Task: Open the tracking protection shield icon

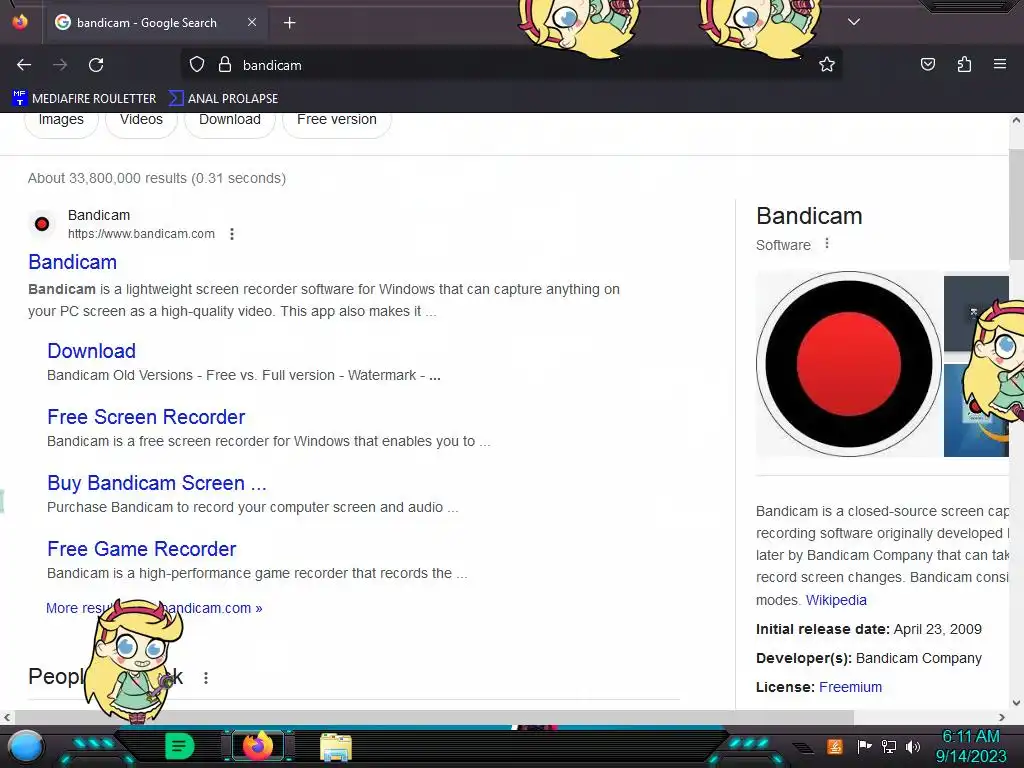Action: (x=197, y=64)
